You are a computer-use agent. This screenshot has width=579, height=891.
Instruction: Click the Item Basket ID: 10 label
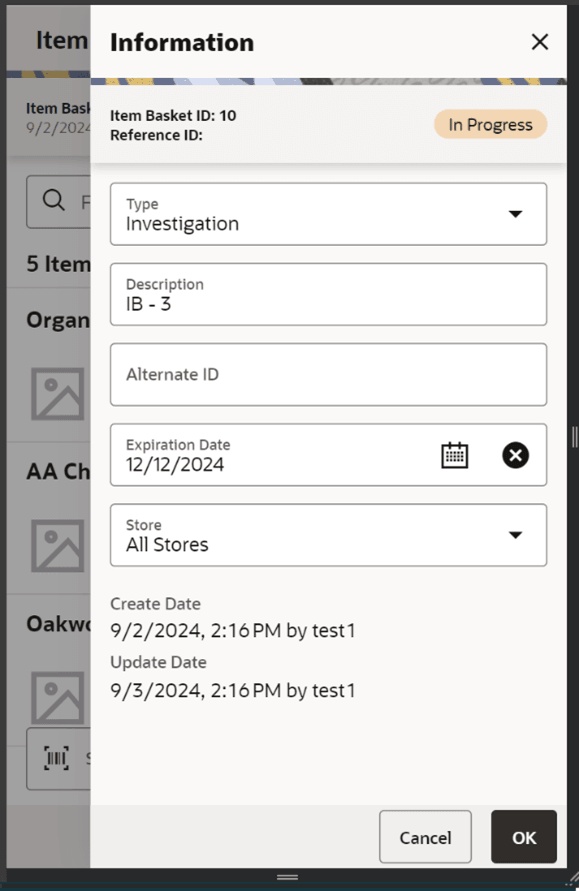173,115
